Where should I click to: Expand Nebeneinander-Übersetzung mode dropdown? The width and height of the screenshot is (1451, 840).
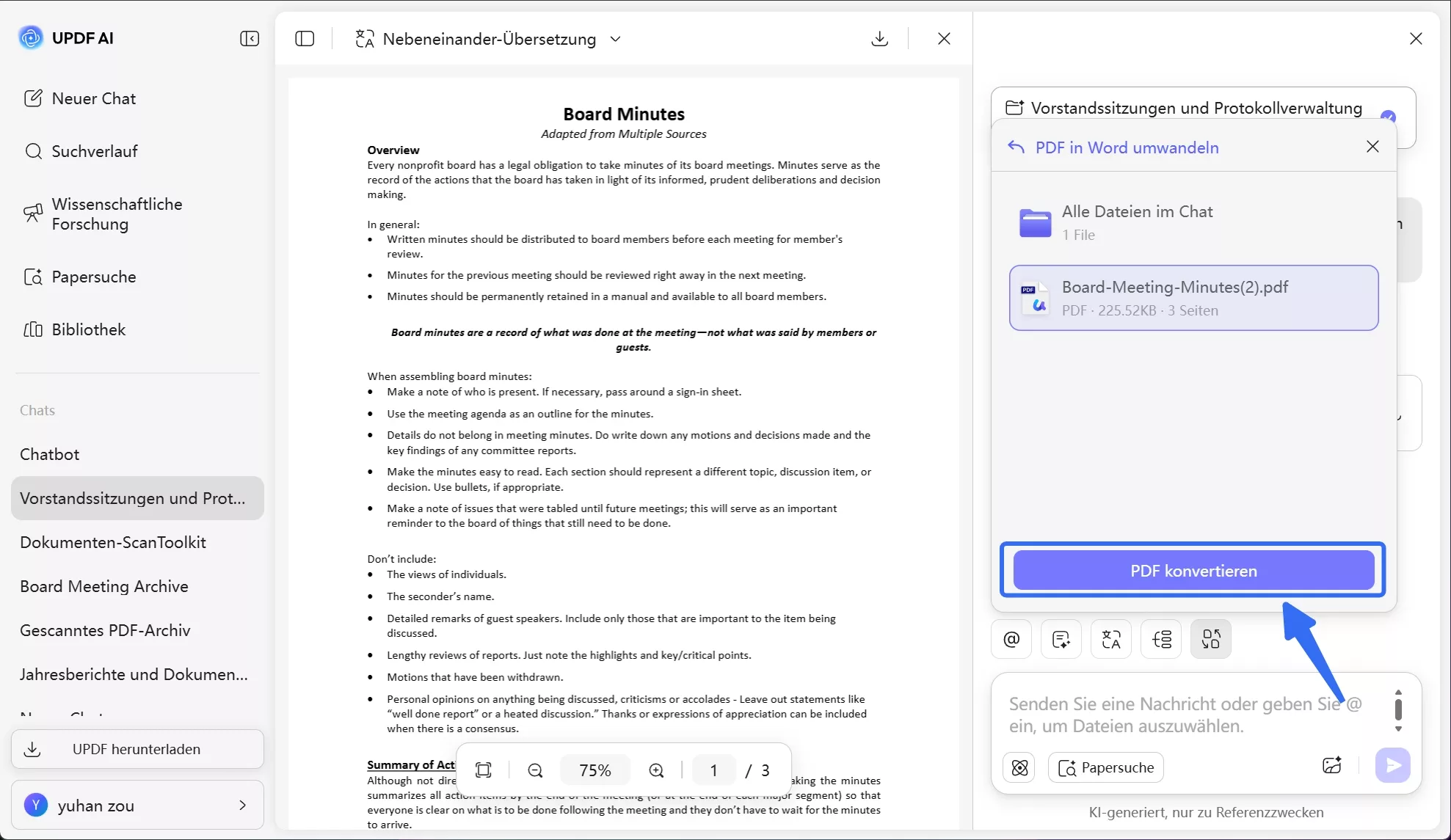(x=616, y=39)
